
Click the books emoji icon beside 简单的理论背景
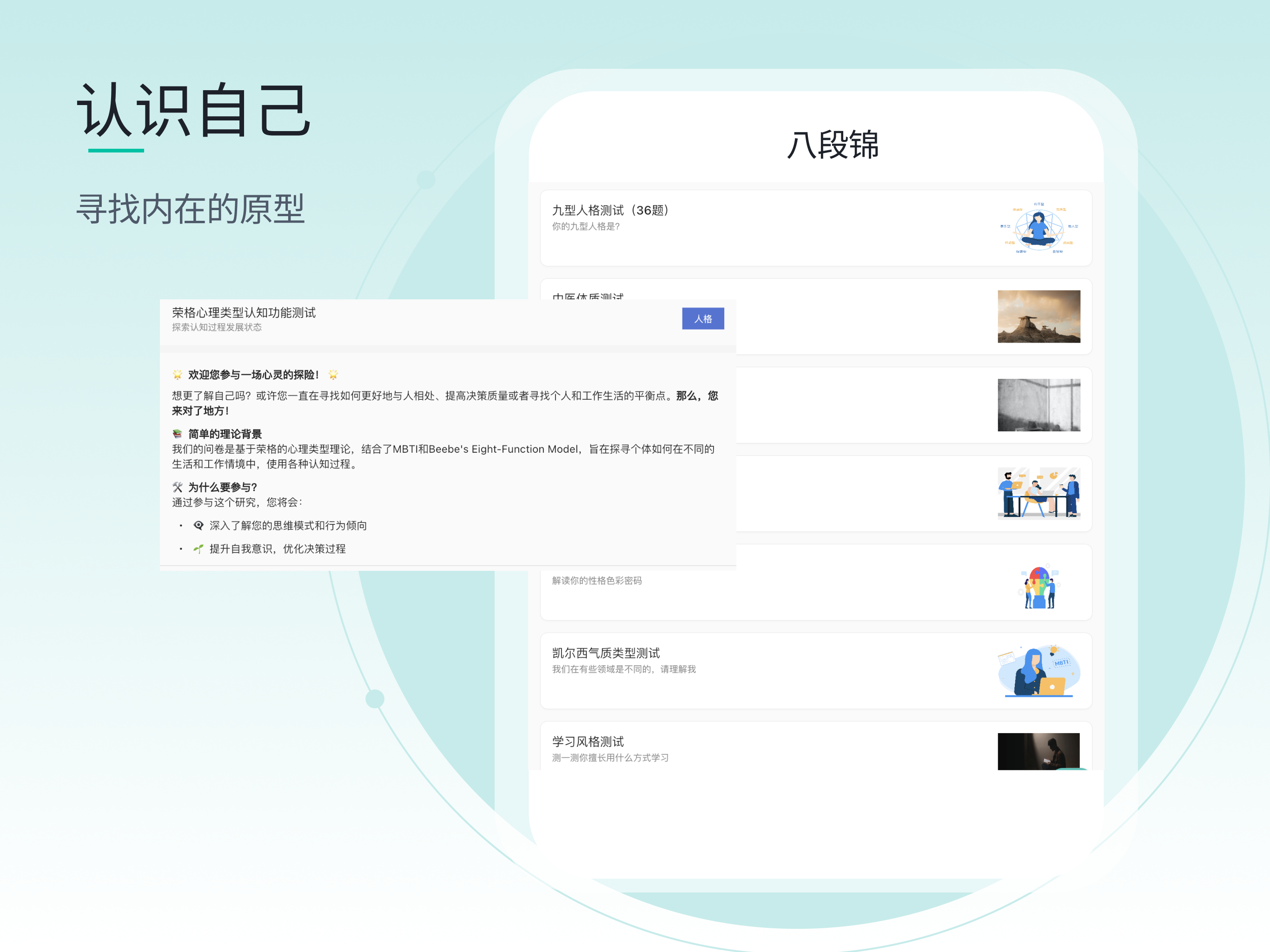178,434
